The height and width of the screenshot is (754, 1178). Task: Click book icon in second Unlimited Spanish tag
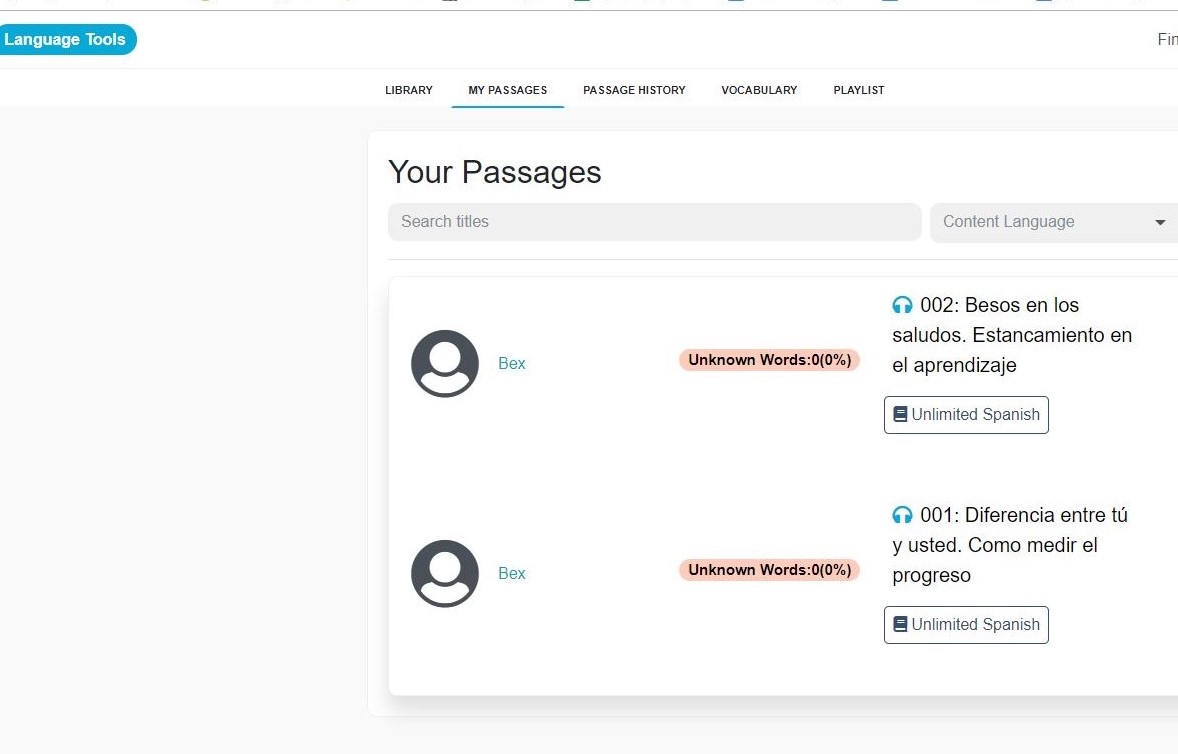pos(900,624)
